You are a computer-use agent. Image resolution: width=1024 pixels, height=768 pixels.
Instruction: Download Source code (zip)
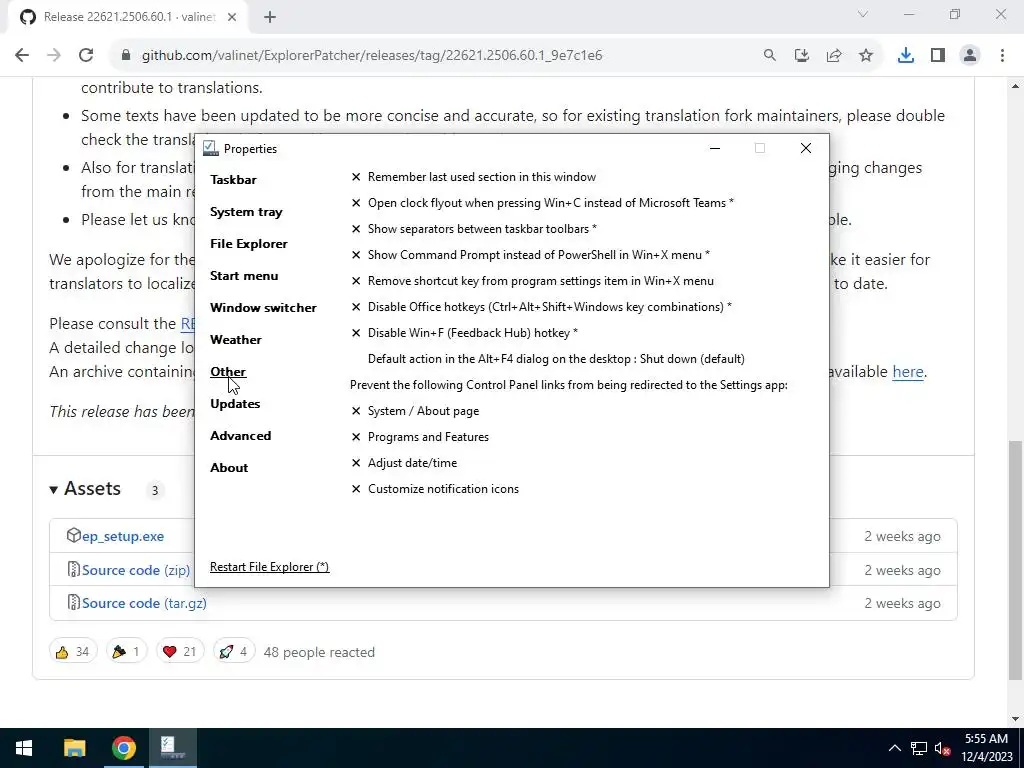click(x=136, y=570)
